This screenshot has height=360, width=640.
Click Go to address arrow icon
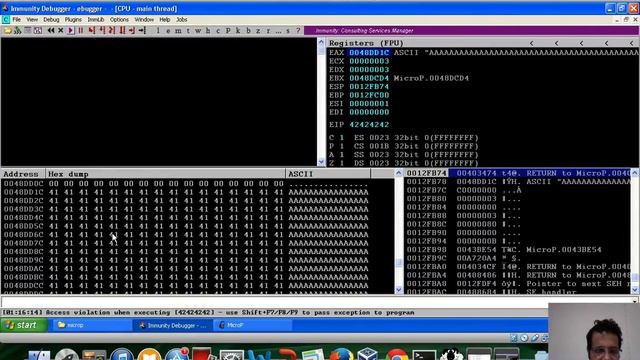pyautogui.click(x=142, y=31)
